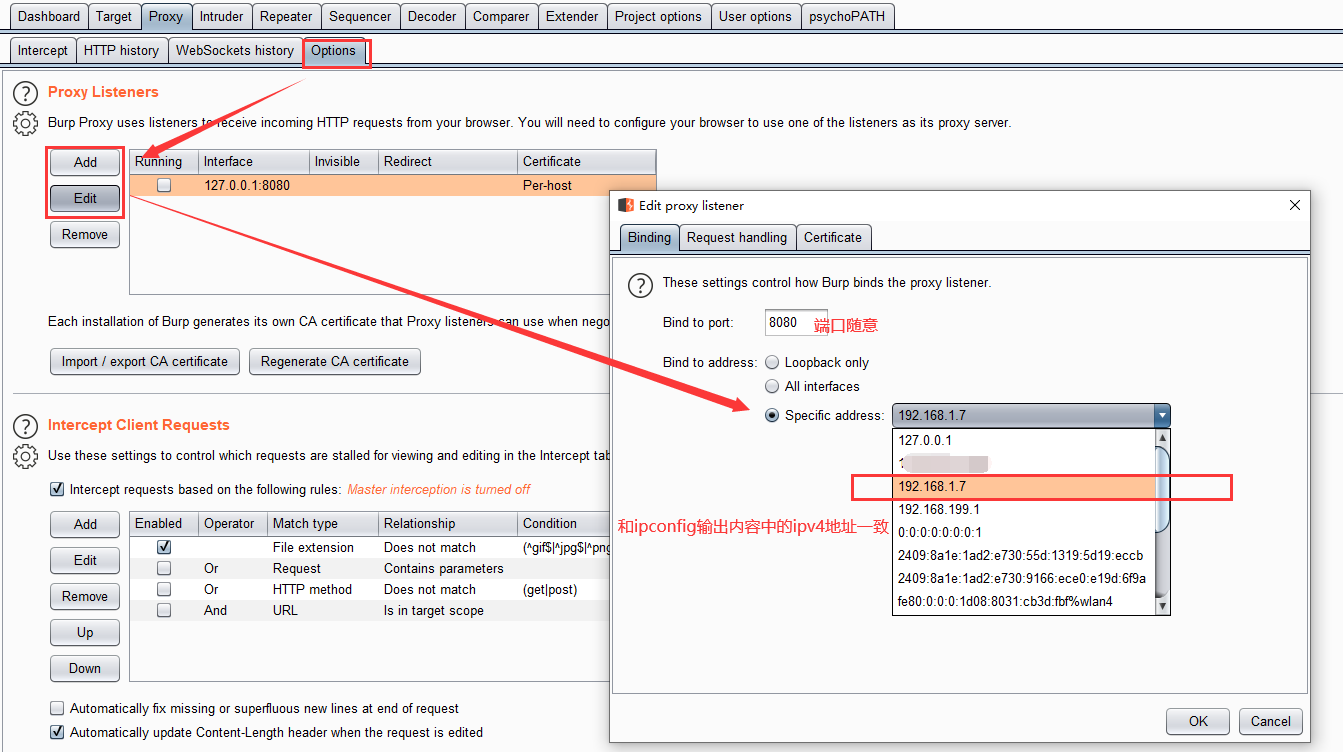Screen dimensions: 1343x752
Task: Toggle Running checkbox for 127.0.0.1:8080 listener
Action: point(164,185)
